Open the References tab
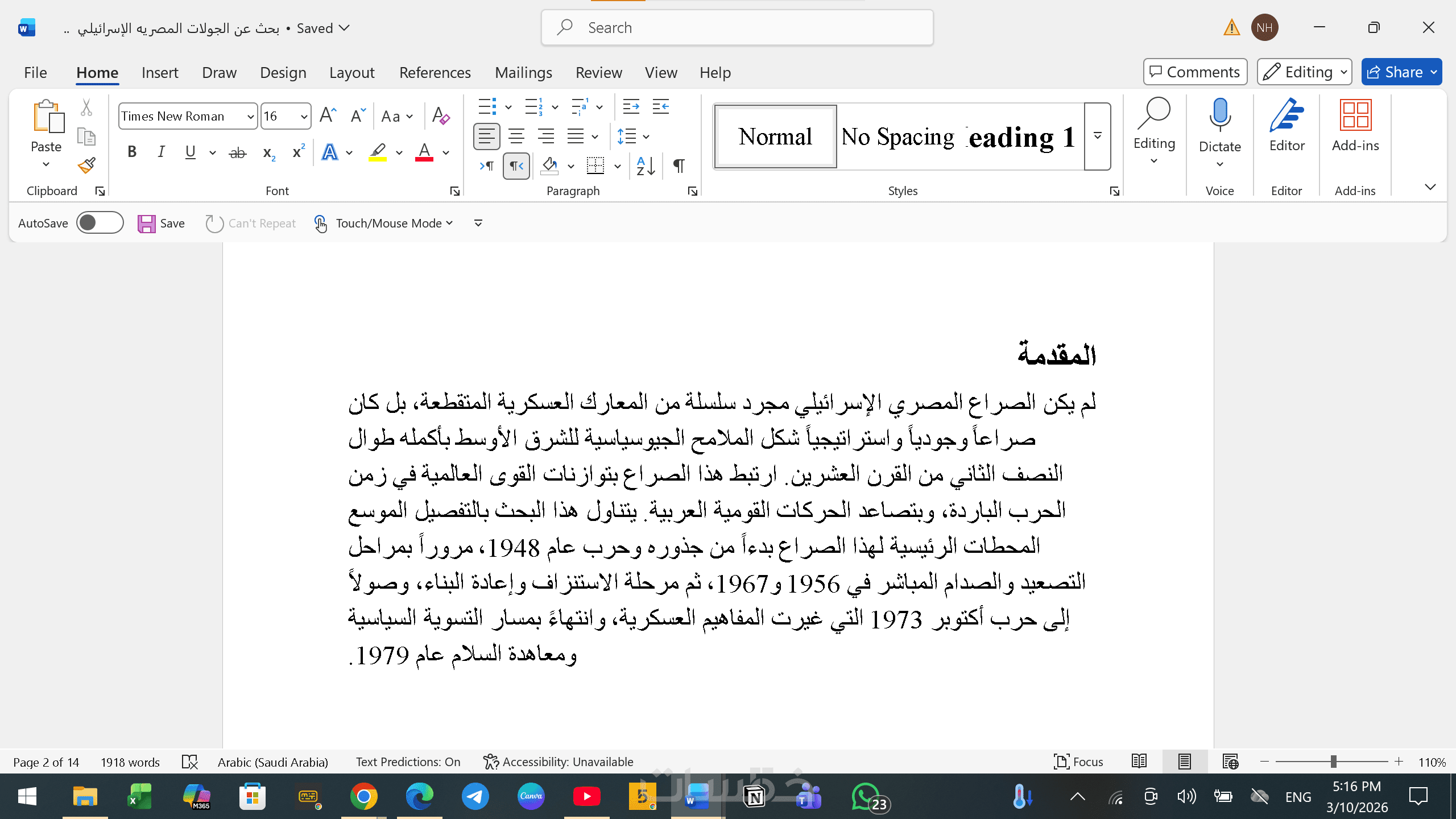Screen dimensions: 1456x819 (x=435, y=73)
